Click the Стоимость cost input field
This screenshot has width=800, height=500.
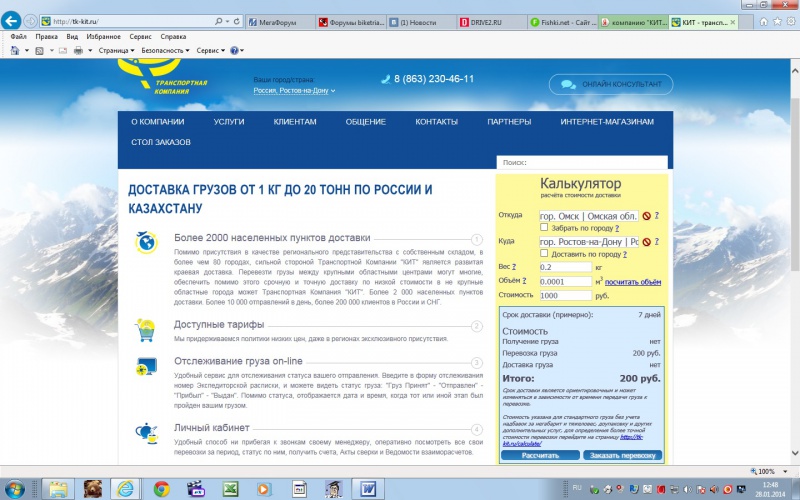pyautogui.click(x=565, y=295)
